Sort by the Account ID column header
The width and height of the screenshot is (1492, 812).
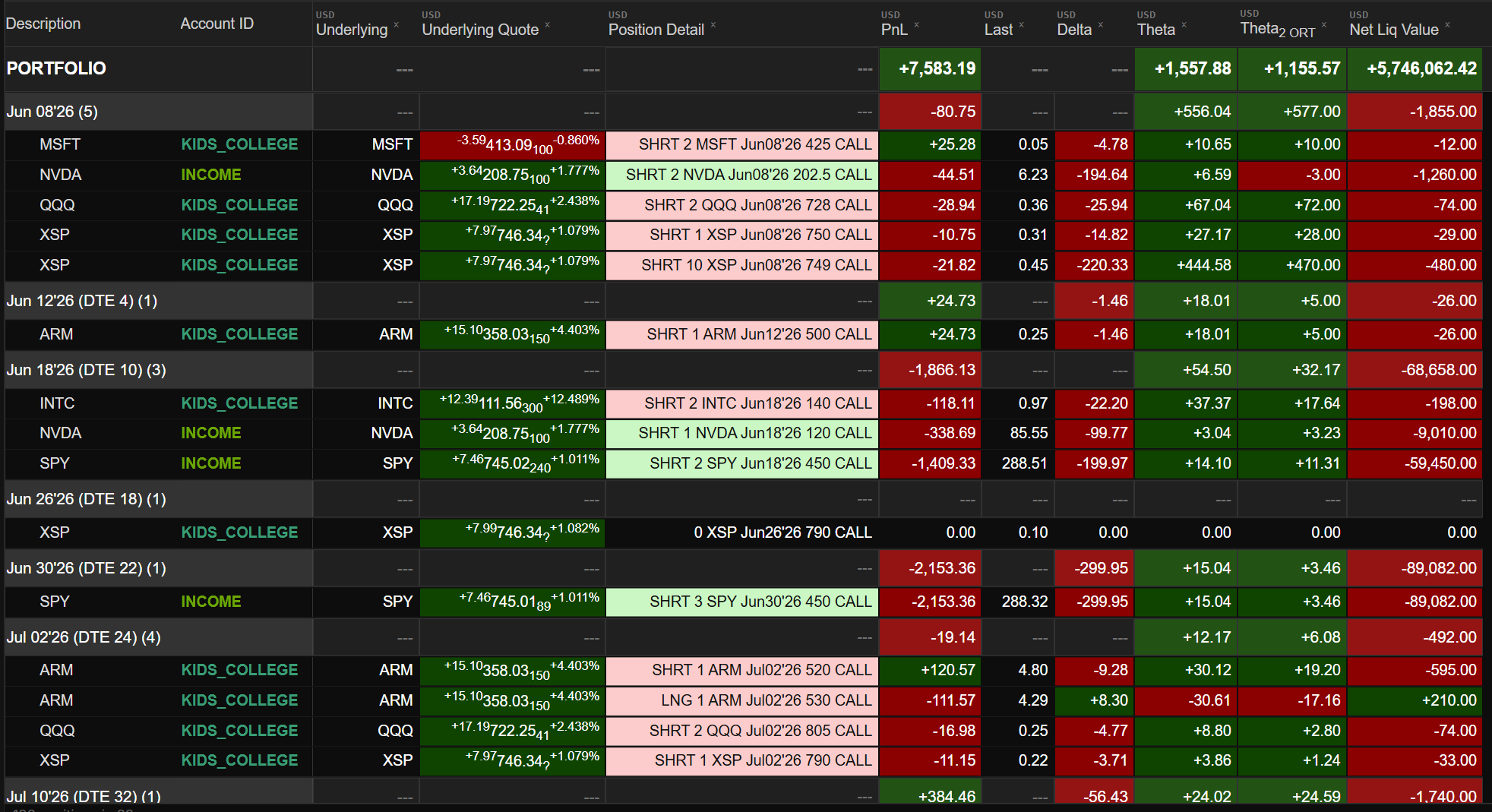pyautogui.click(x=217, y=24)
